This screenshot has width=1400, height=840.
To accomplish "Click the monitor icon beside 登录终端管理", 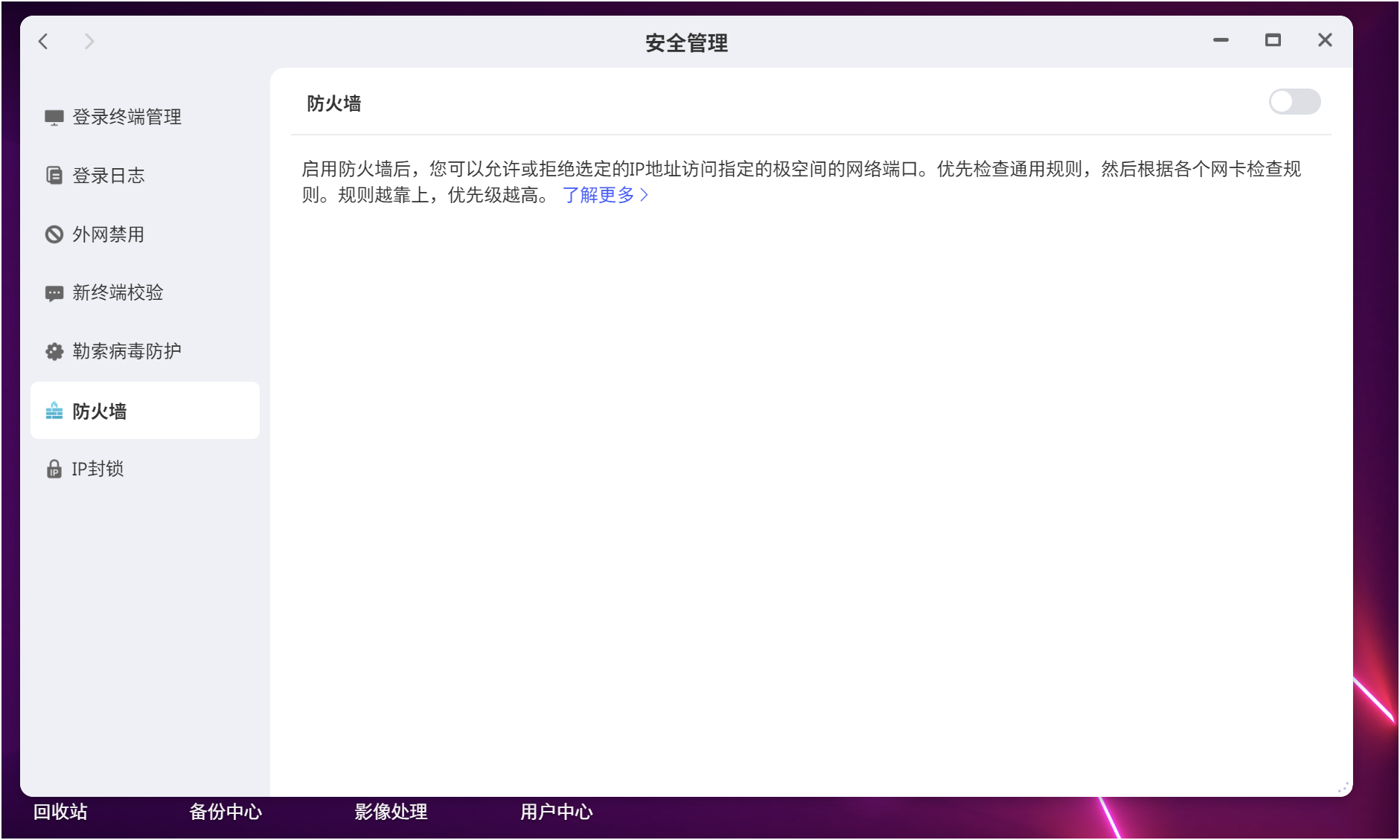I will point(54,118).
